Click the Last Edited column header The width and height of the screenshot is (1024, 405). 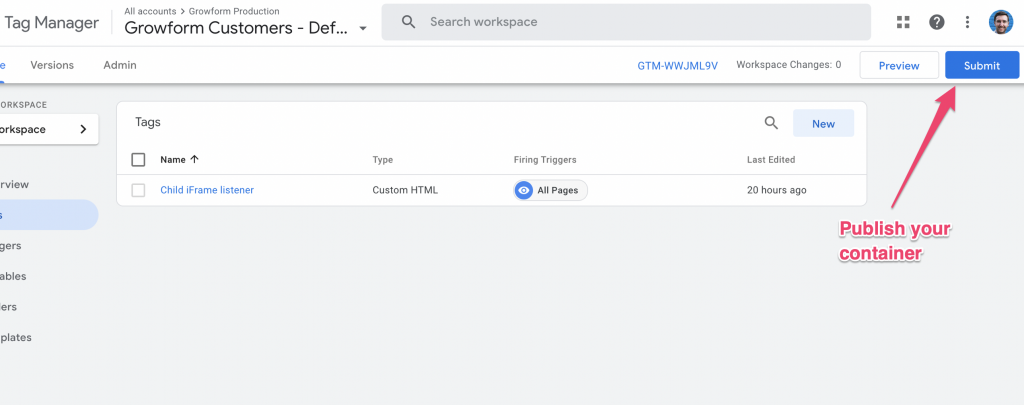pyautogui.click(x=771, y=159)
